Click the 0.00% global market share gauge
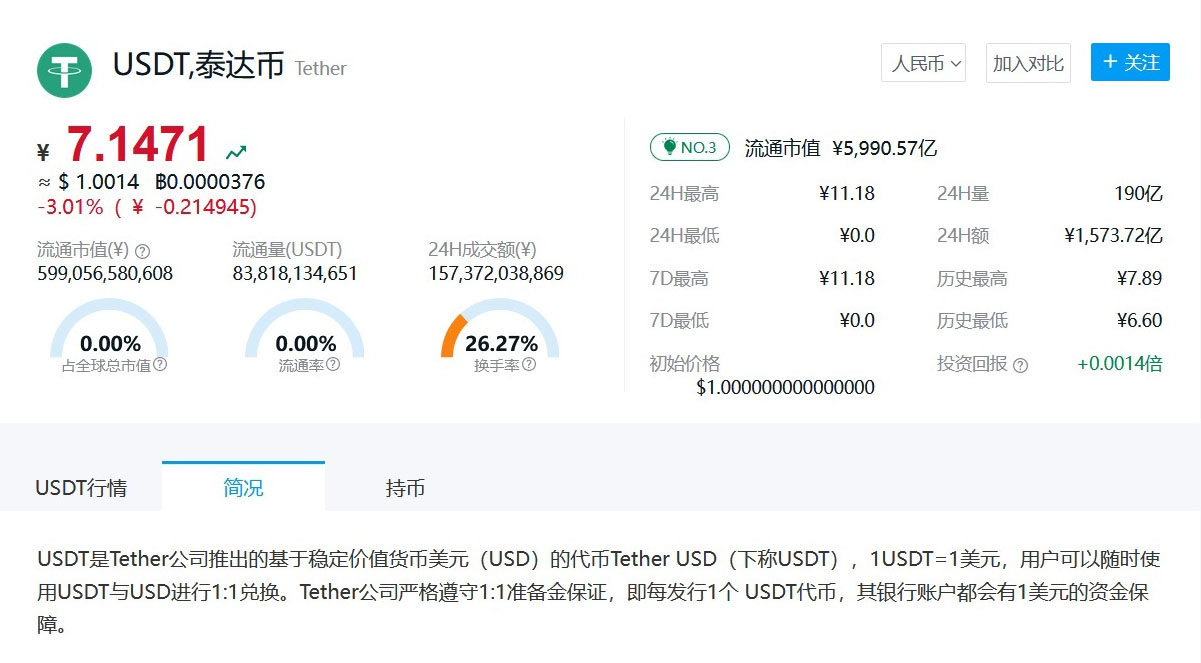The width and height of the screenshot is (1201, 663). [109, 333]
